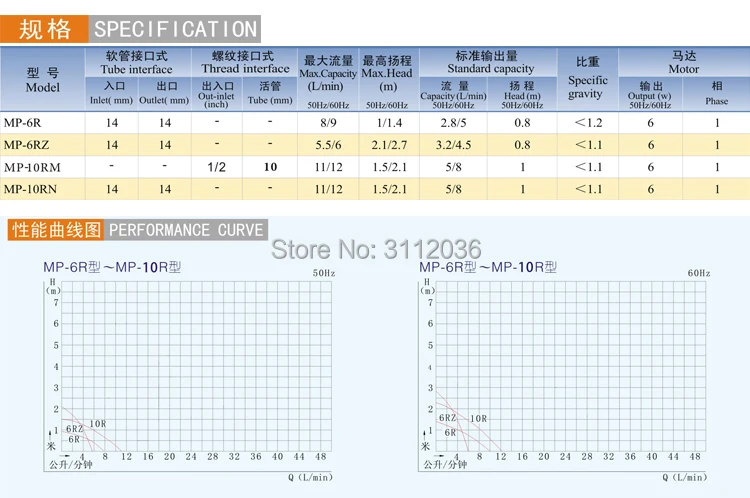Click head "0.8" in the MP-6R row

click(522, 123)
